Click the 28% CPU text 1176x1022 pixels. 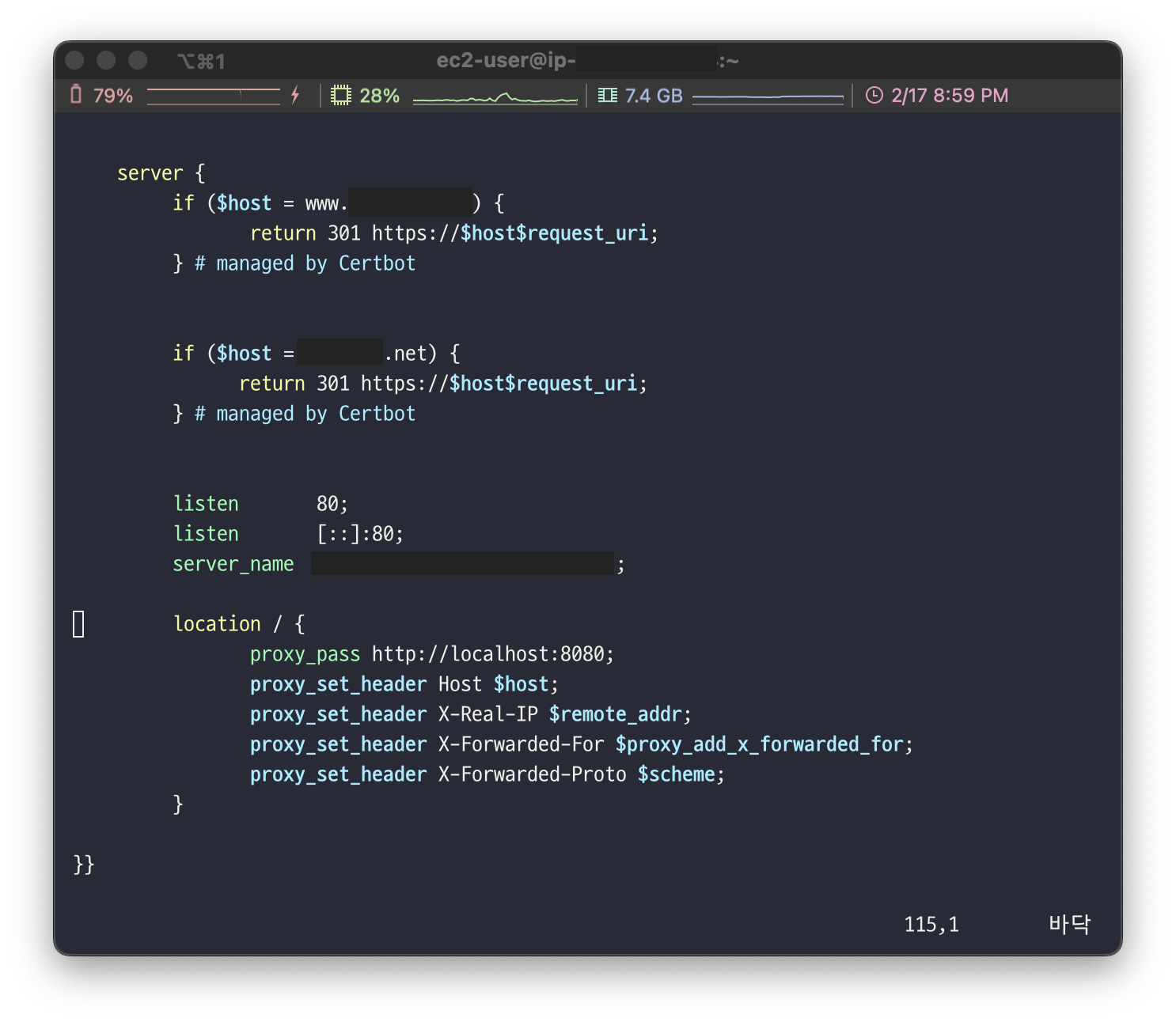(380, 96)
